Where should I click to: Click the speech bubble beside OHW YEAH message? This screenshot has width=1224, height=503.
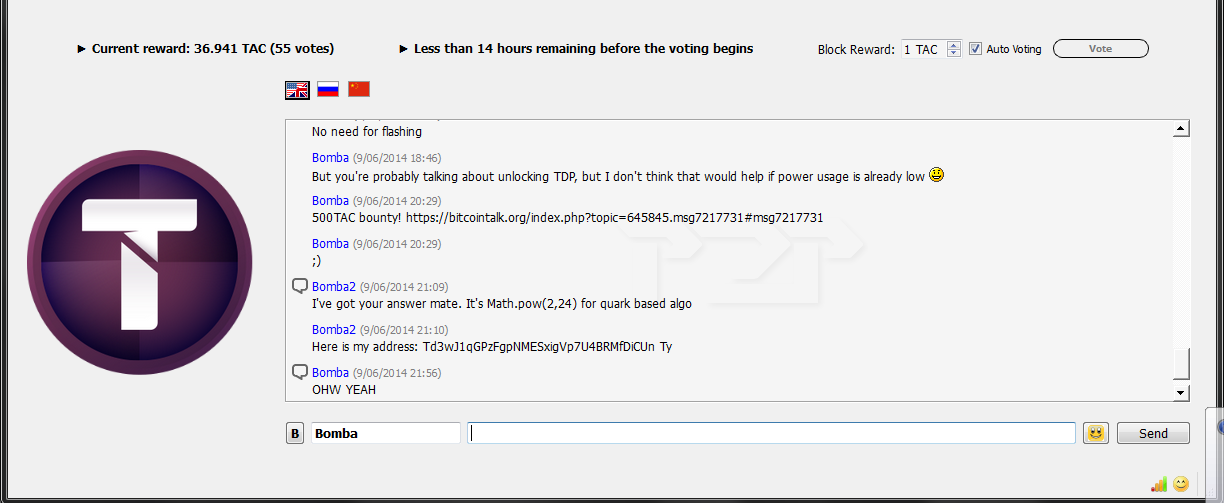coord(299,372)
